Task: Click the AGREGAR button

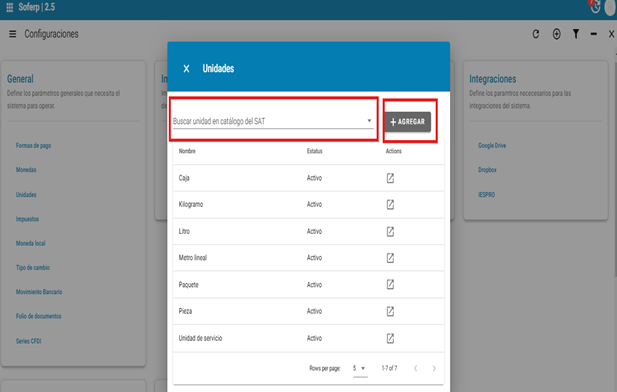Action: click(x=407, y=122)
